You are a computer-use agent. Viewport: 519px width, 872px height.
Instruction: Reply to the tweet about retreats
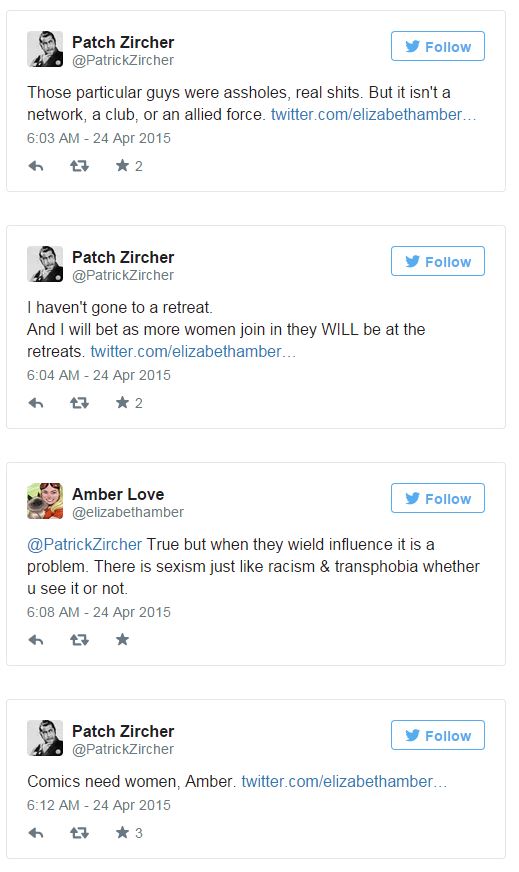[x=36, y=403]
